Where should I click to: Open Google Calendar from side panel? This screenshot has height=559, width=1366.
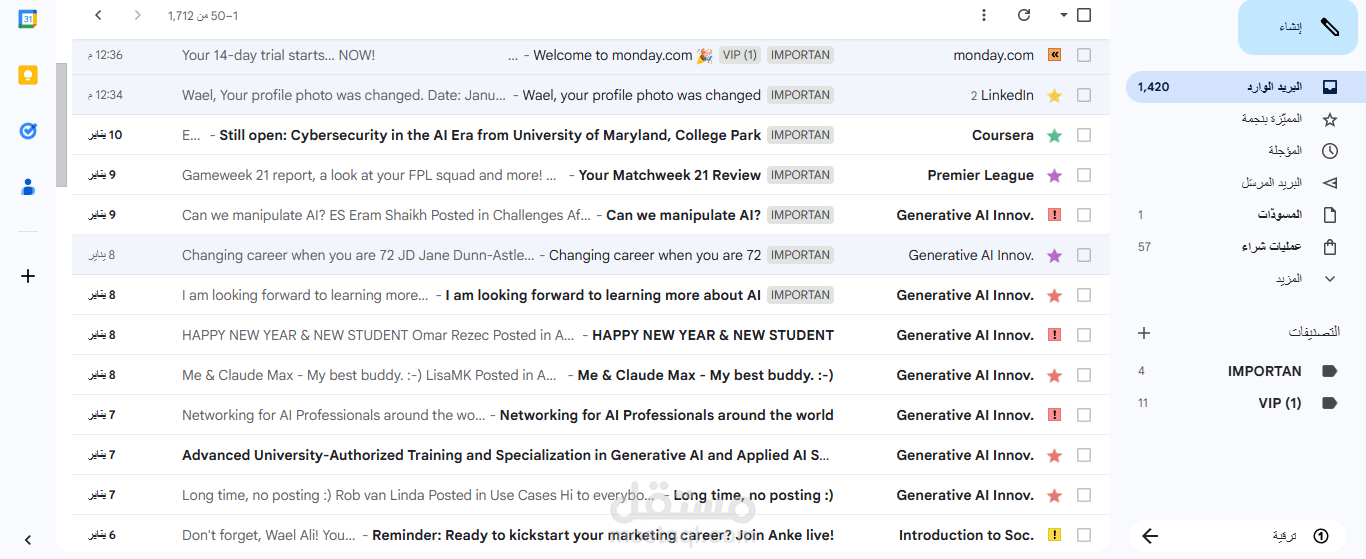tap(28, 19)
